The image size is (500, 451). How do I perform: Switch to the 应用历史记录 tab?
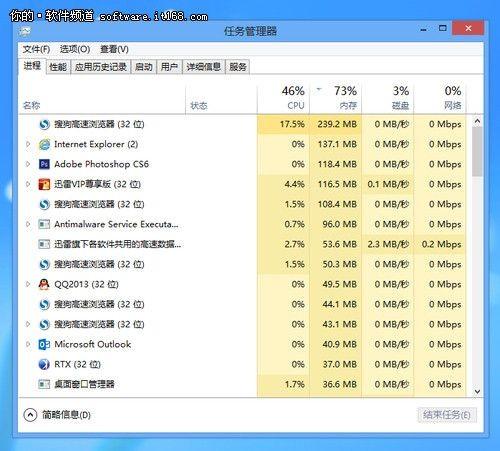click(101, 67)
